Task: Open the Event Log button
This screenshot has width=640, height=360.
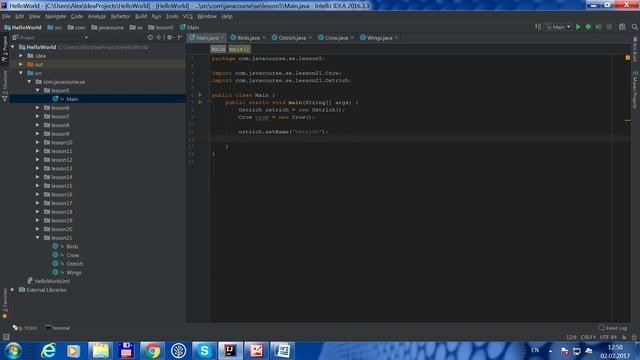Action: coord(613,328)
